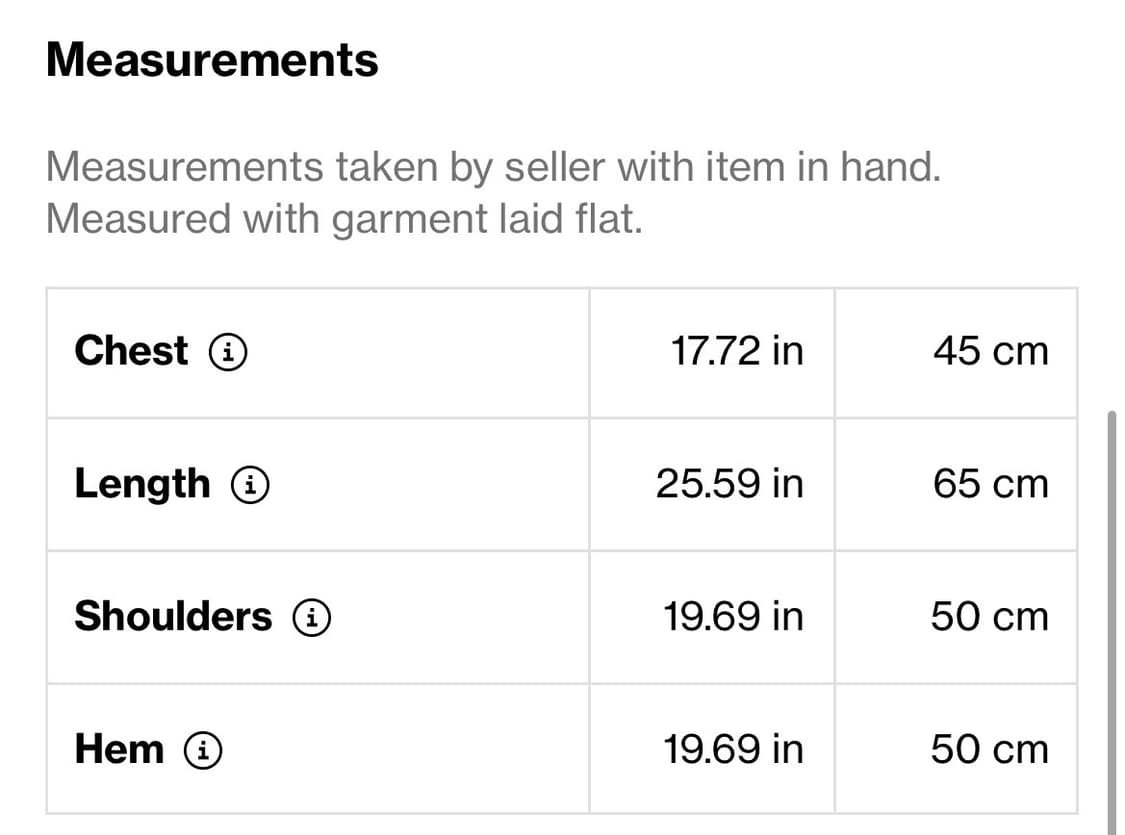Click the Measurements heading
Viewport: 1125px width, 835px height.
click(212, 60)
